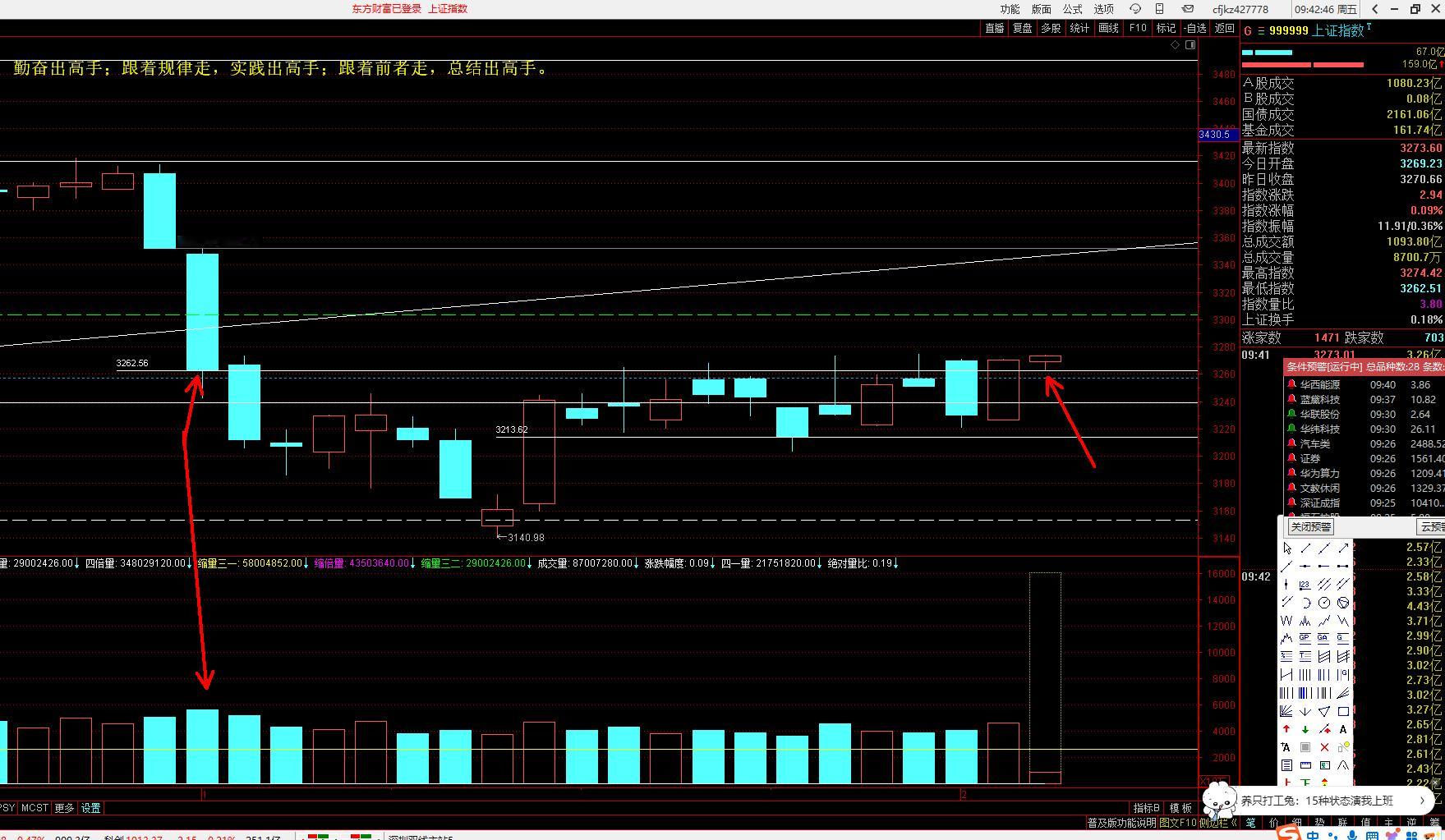Viewport: 1445px width, 840px height.
Task: Click the 多股 toolbar button
Action: pos(1051,28)
